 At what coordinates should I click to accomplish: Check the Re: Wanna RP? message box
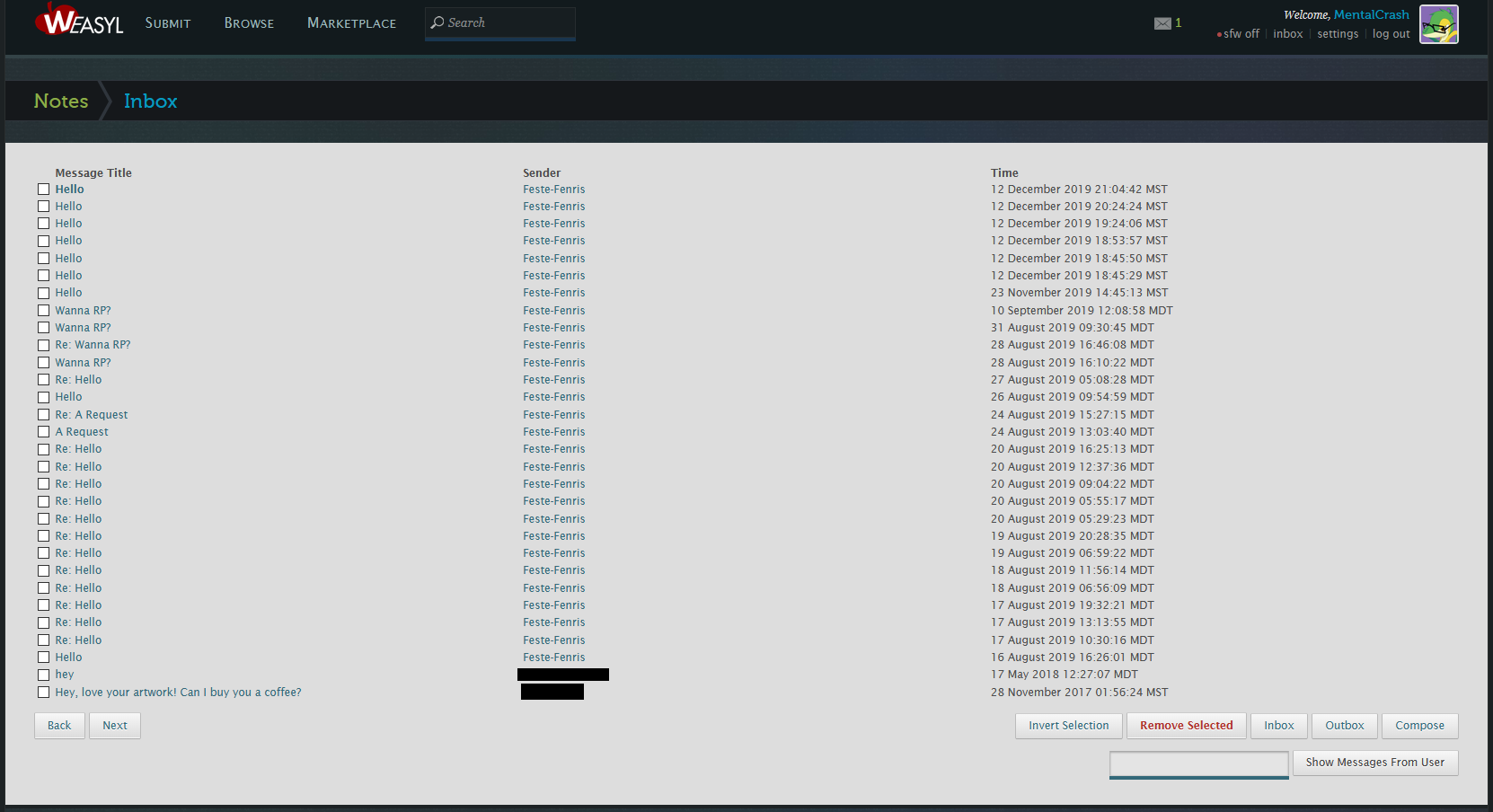(x=43, y=345)
